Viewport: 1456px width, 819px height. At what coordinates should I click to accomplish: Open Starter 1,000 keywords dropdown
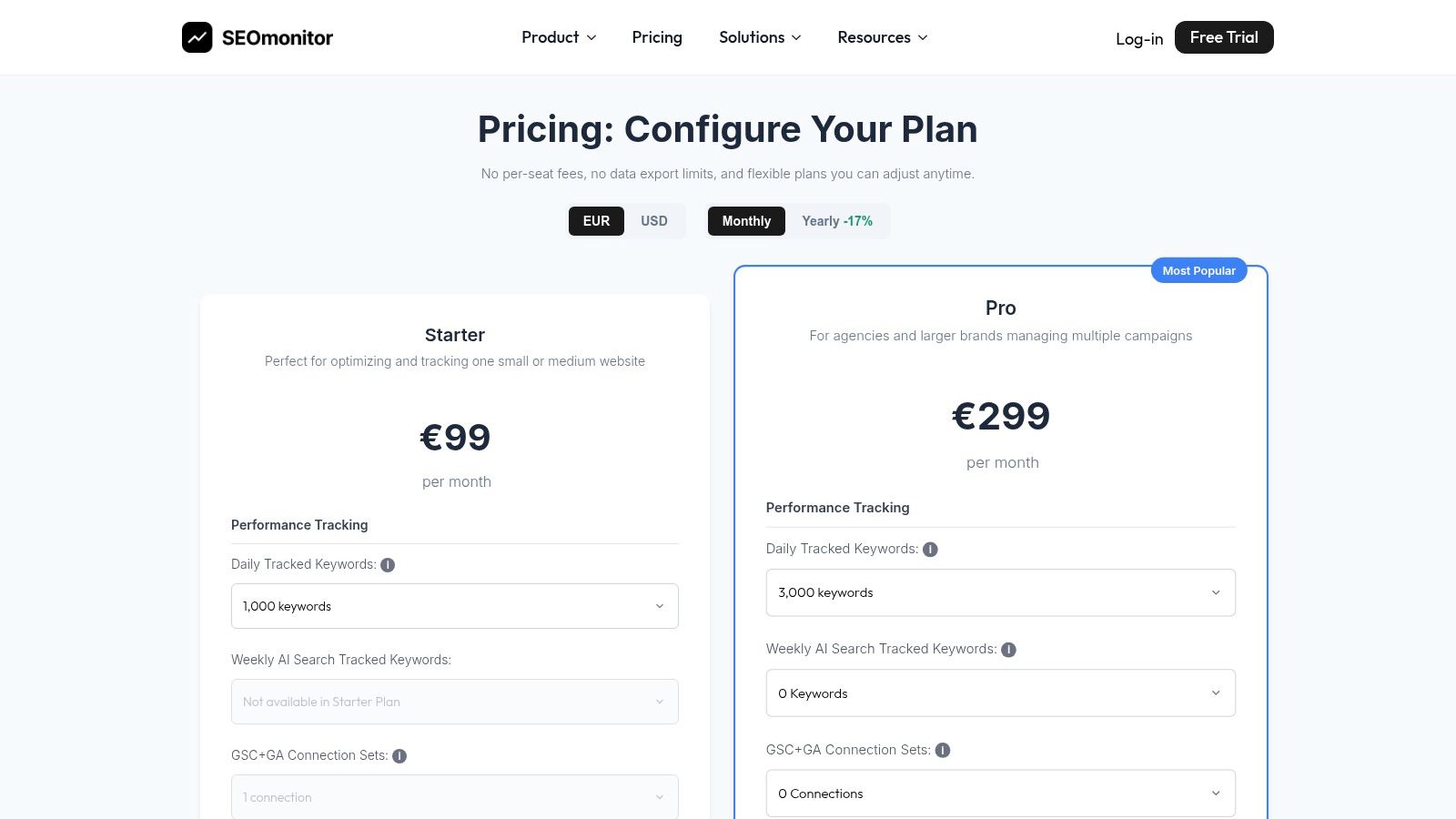(x=455, y=606)
